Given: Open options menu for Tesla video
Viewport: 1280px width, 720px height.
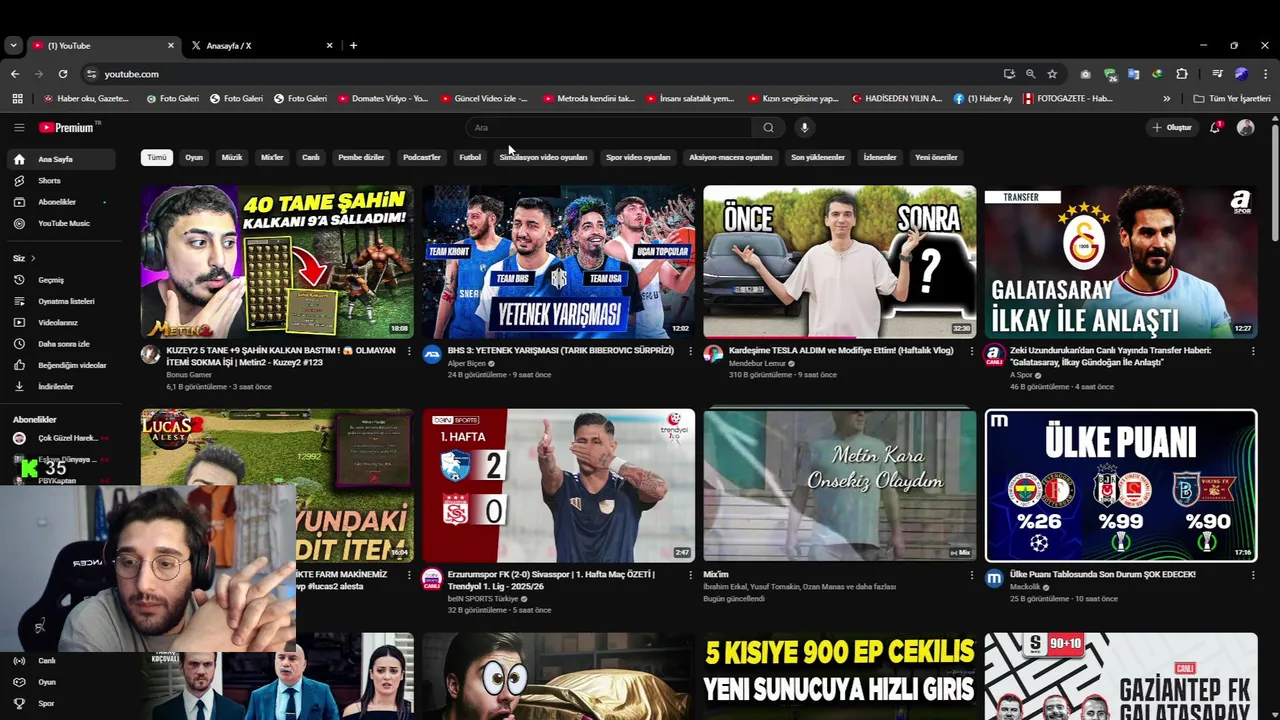Looking at the screenshot, I should tap(971, 351).
